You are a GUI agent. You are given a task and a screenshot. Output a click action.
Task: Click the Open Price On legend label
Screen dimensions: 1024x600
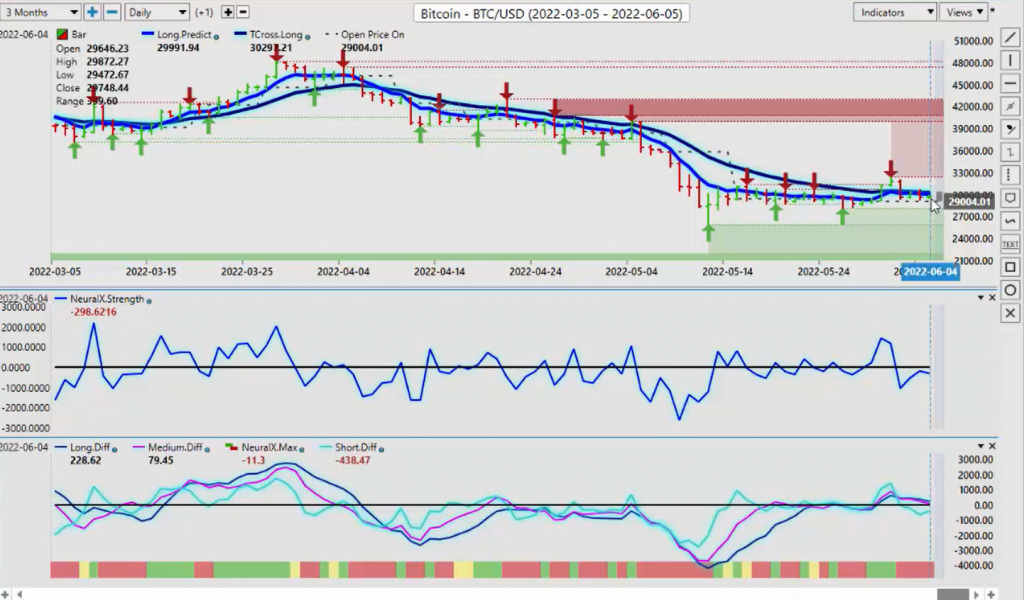pyautogui.click(x=372, y=34)
